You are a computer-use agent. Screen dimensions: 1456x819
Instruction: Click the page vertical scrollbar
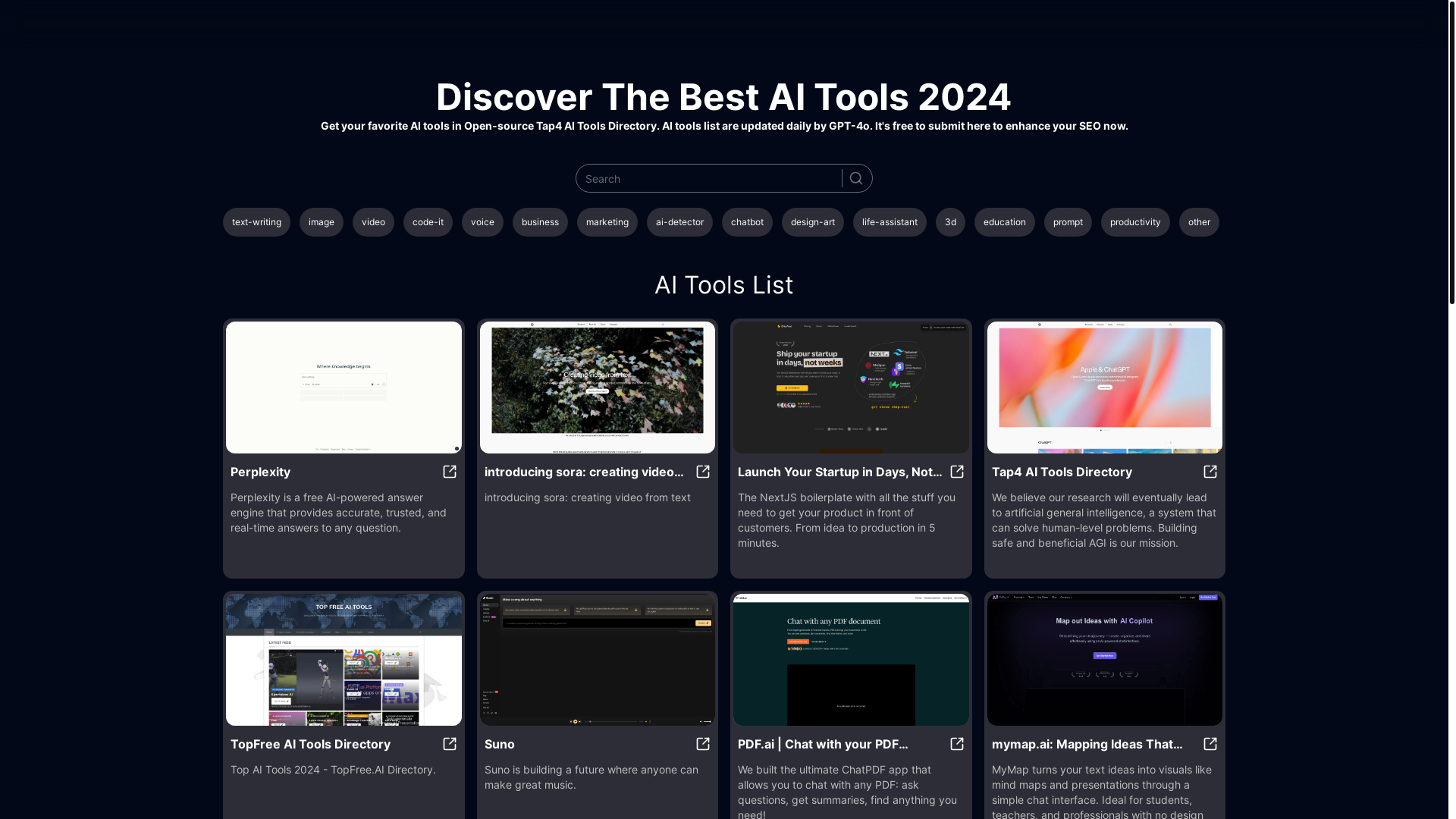pos(1451,152)
